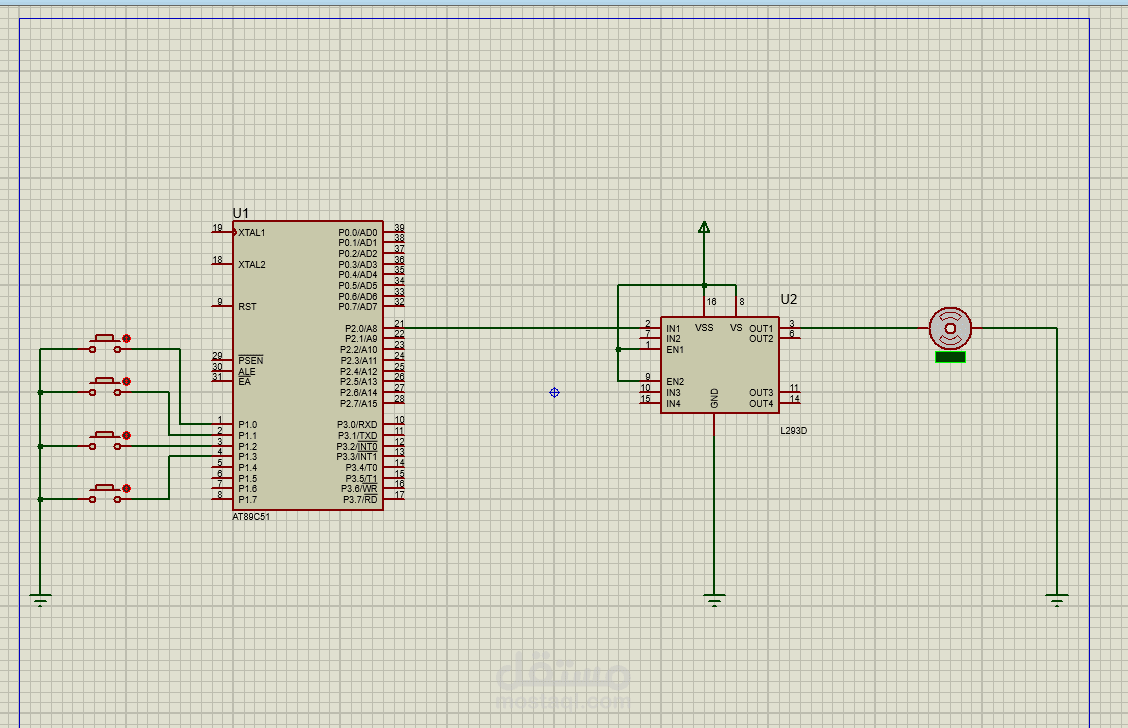The width and height of the screenshot is (1128, 728).
Task: Click the P2.7/A15 pin label
Action: [358, 404]
